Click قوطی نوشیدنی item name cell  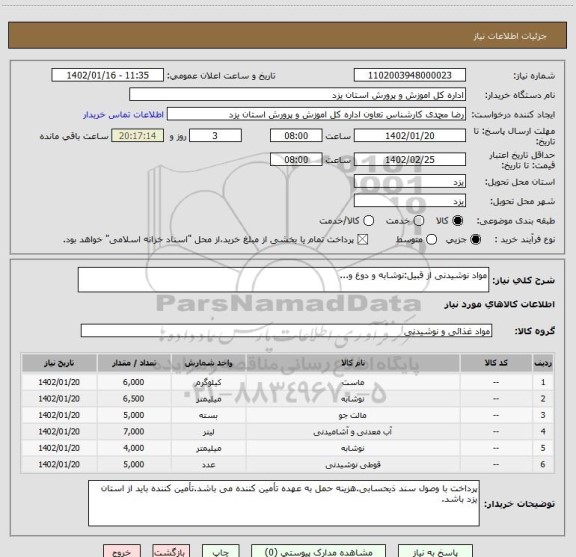(353, 465)
